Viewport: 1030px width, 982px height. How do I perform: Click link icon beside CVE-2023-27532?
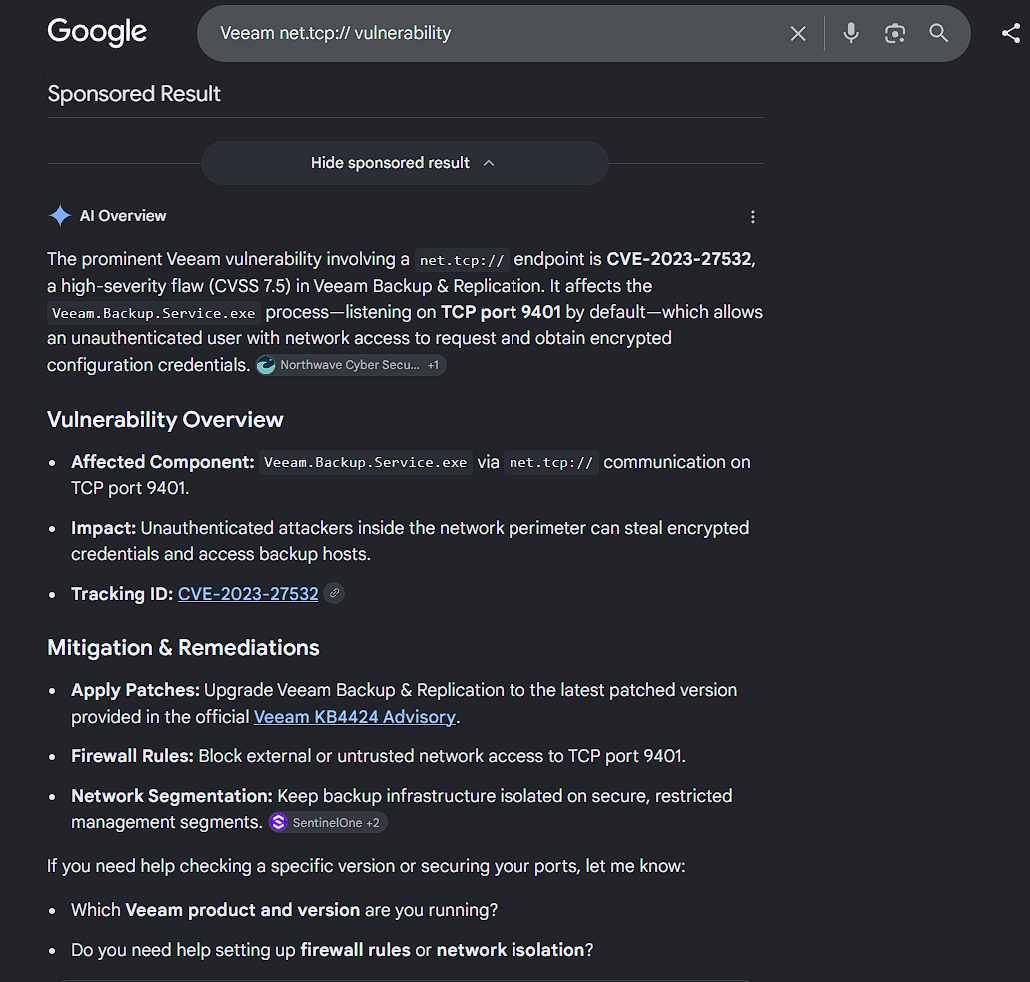(334, 593)
